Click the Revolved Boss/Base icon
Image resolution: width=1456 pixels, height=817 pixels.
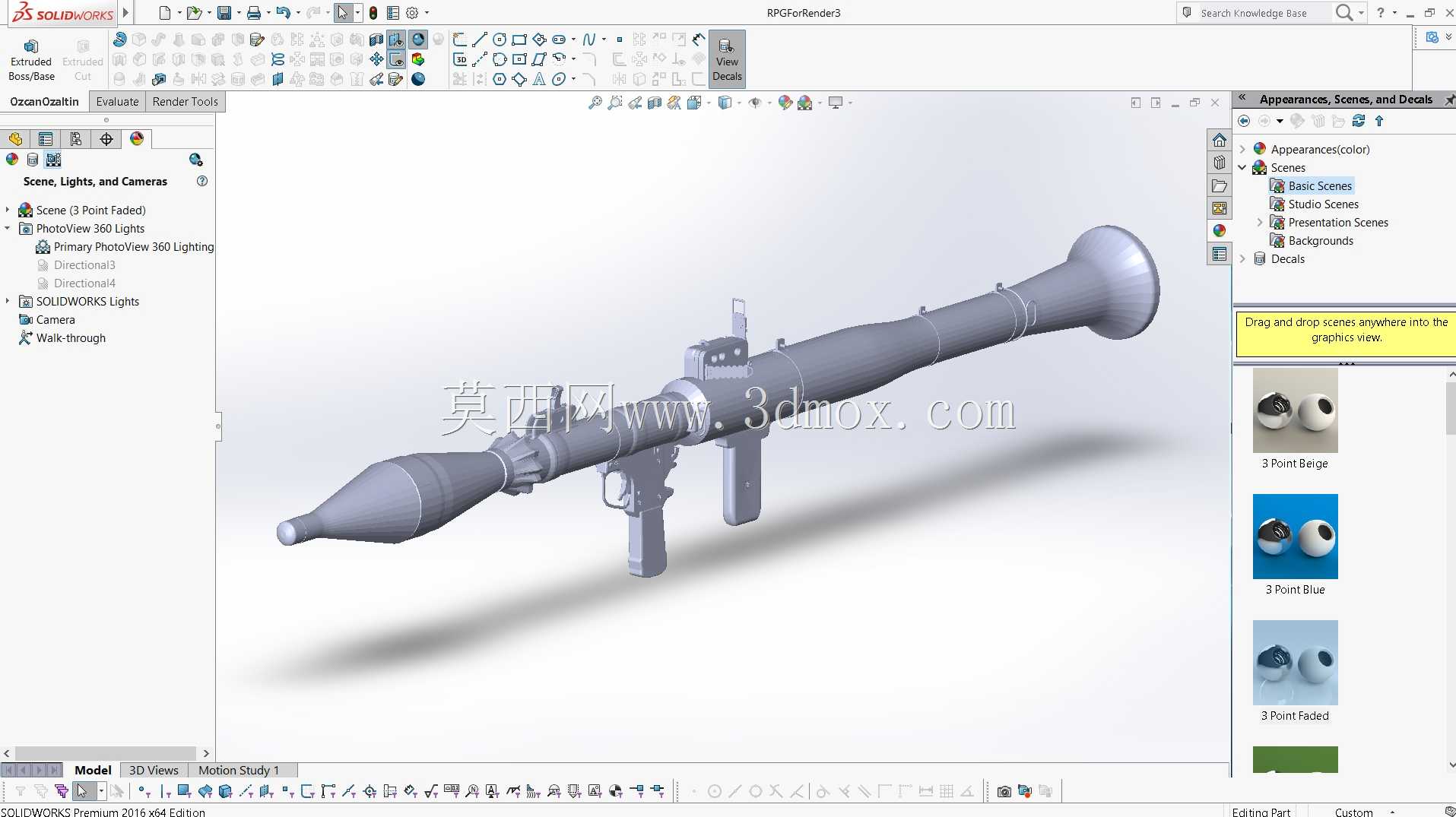click(x=119, y=40)
